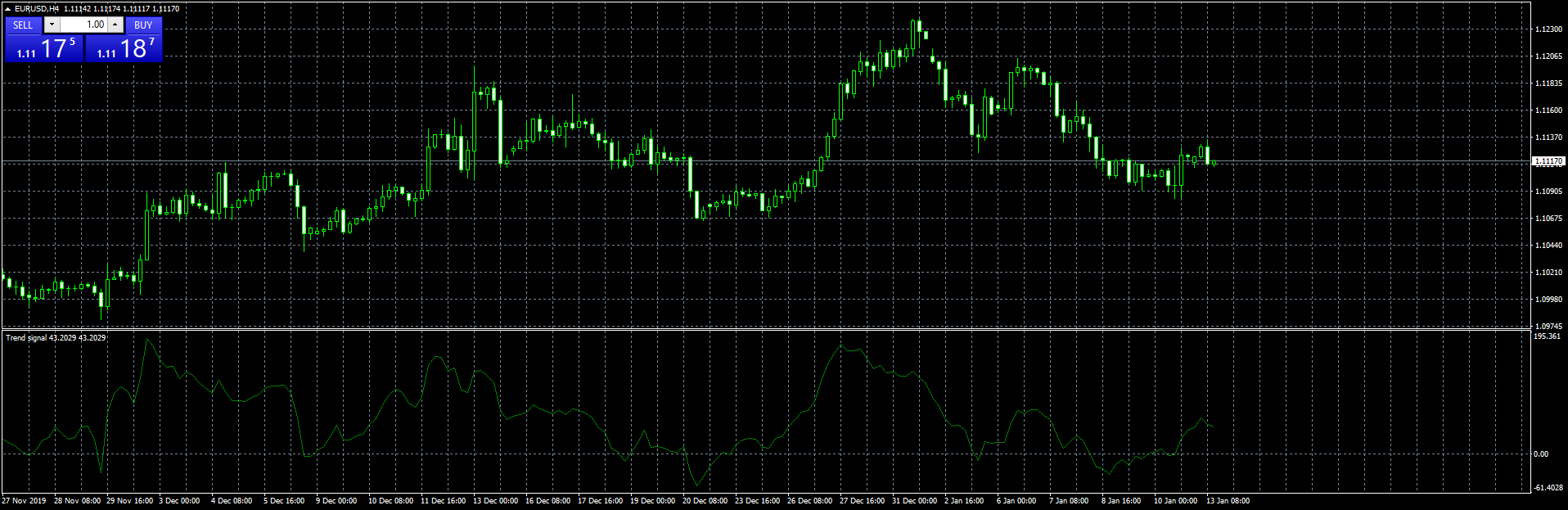Viewport: 1568px width, 510px height.
Task: Click the 195.361 indicator scale value
Action: (1547, 336)
